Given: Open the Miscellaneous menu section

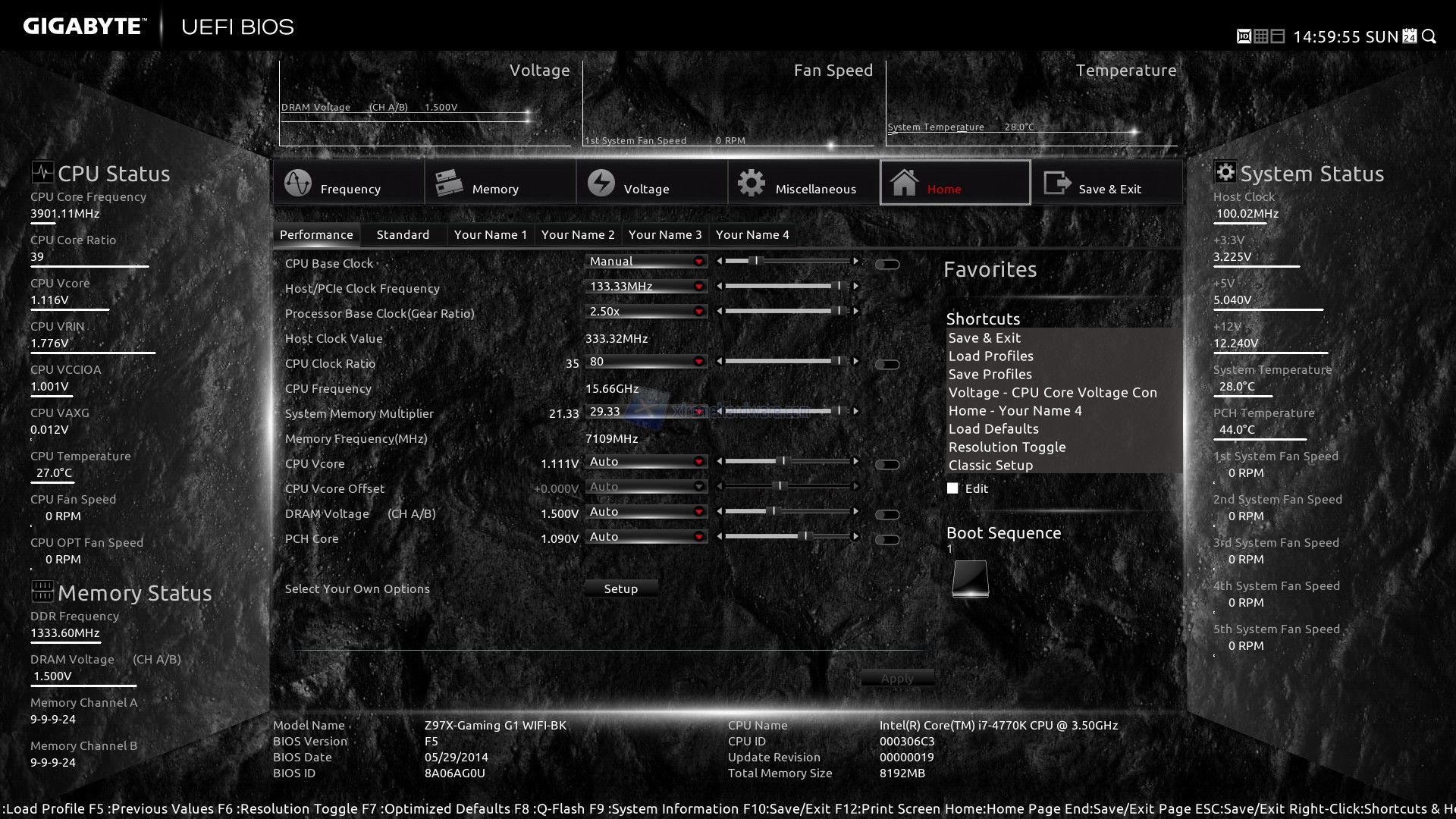Looking at the screenshot, I should coord(803,184).
